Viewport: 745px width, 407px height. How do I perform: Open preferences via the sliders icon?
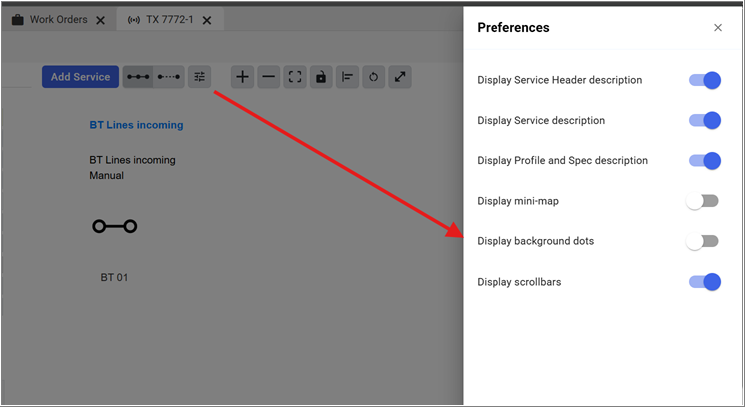click(200, 77)
